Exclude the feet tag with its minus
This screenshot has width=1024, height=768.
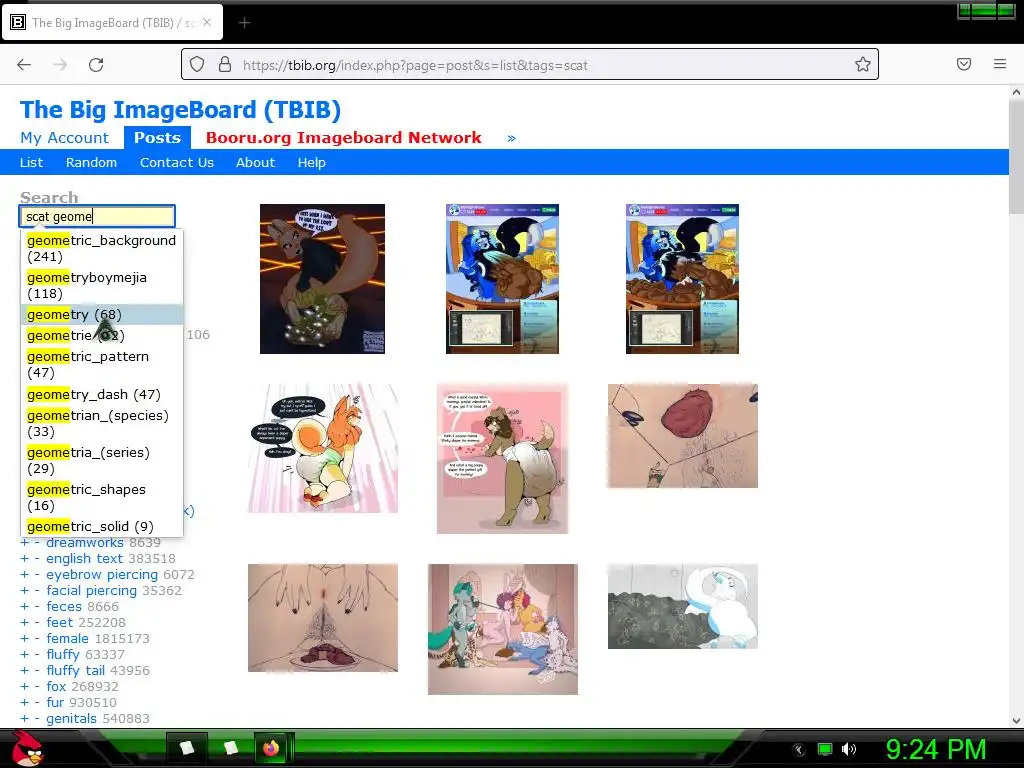tap(37, 622)
